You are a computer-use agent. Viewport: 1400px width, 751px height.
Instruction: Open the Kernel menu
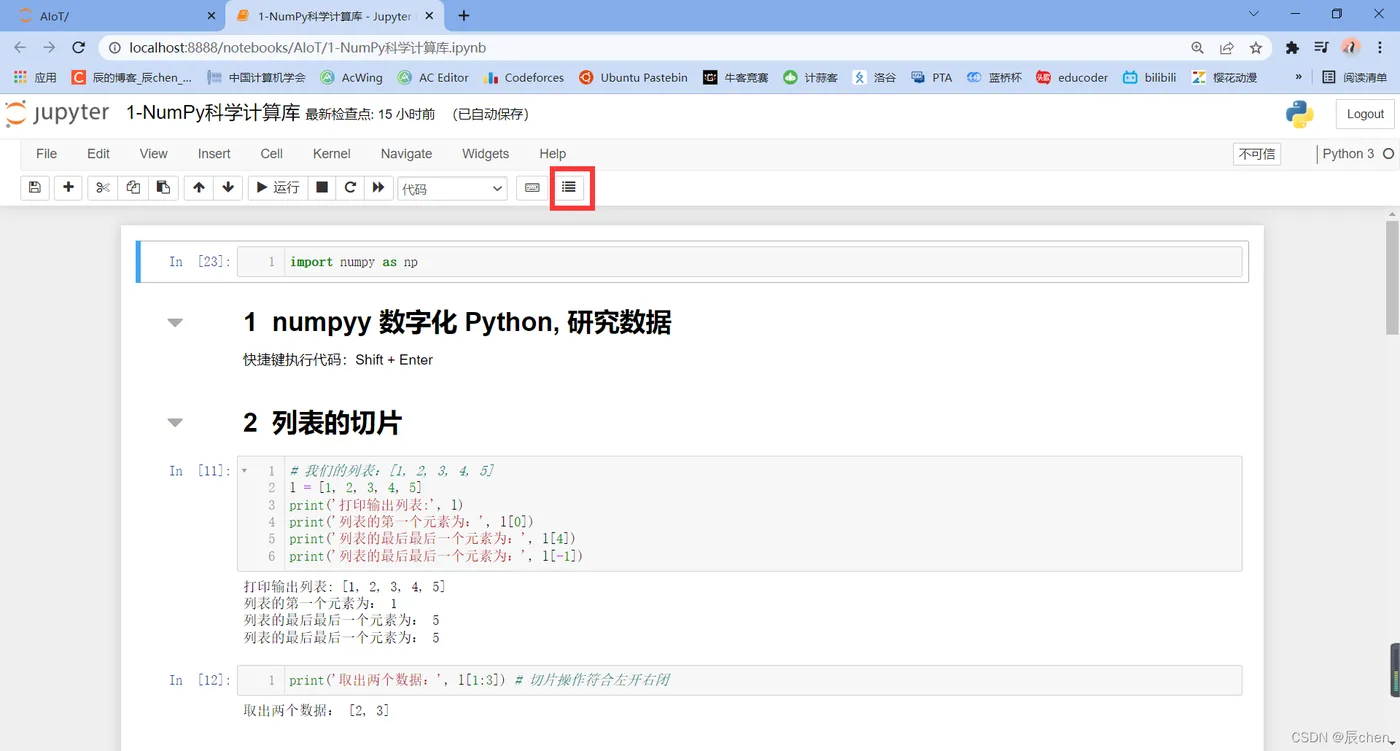click(332, 154)
